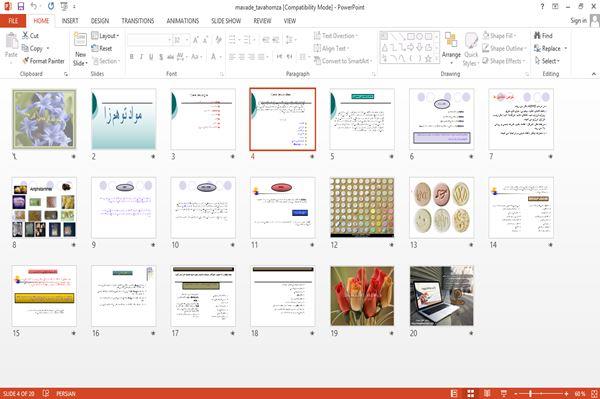Click PERSIAN language indicator
The image size is (600, 399).
point(66,393)
